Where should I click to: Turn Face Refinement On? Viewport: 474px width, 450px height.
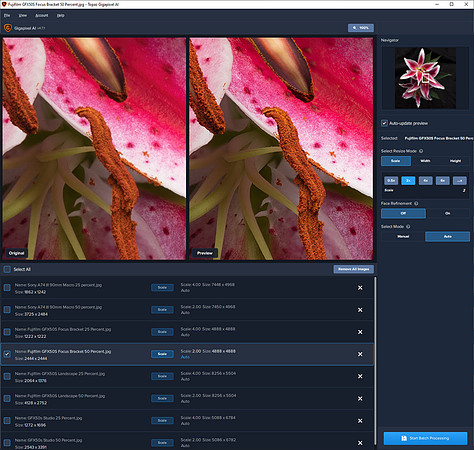(448, 213)
